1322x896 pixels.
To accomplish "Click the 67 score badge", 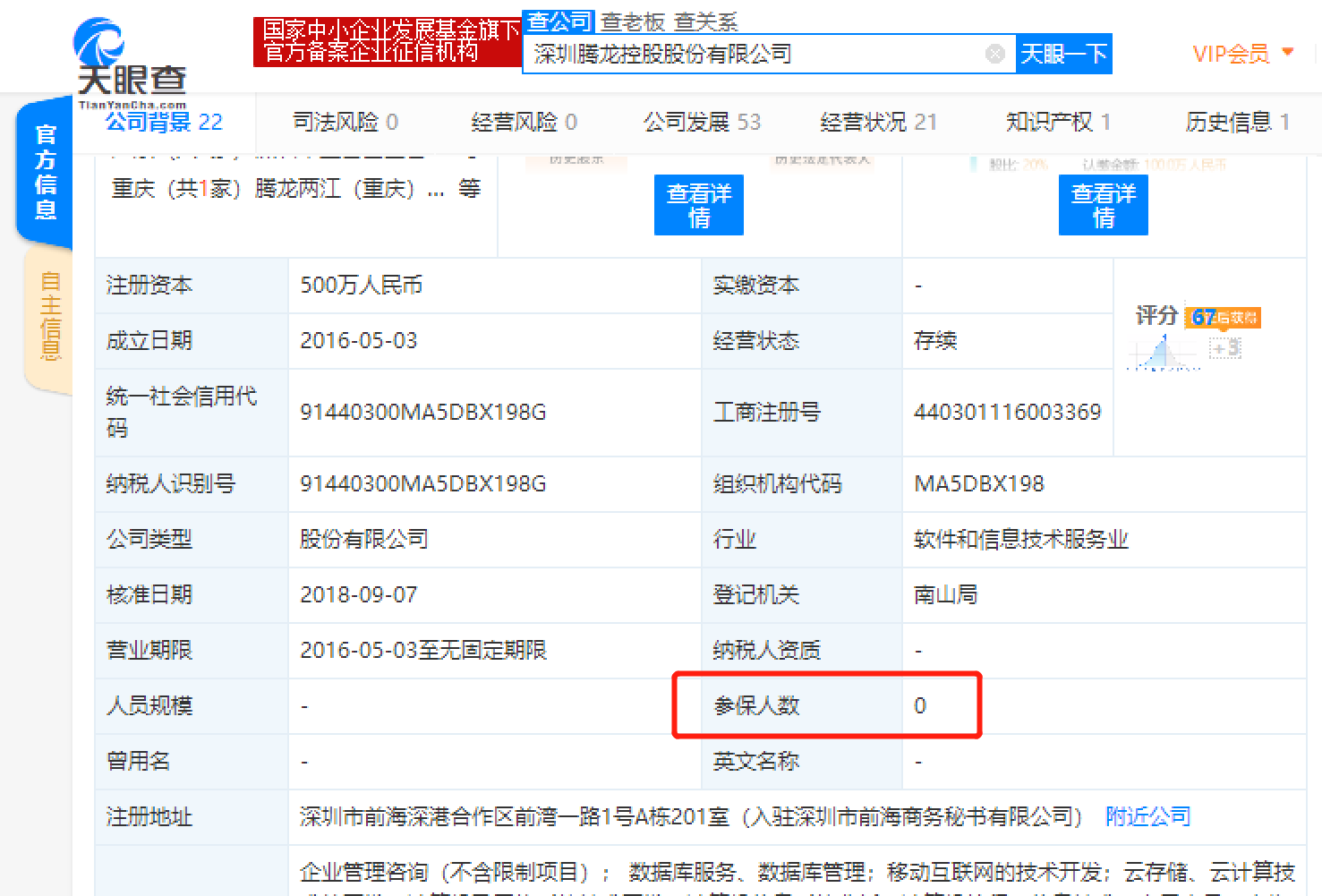I will click(x=1223, y=317).
